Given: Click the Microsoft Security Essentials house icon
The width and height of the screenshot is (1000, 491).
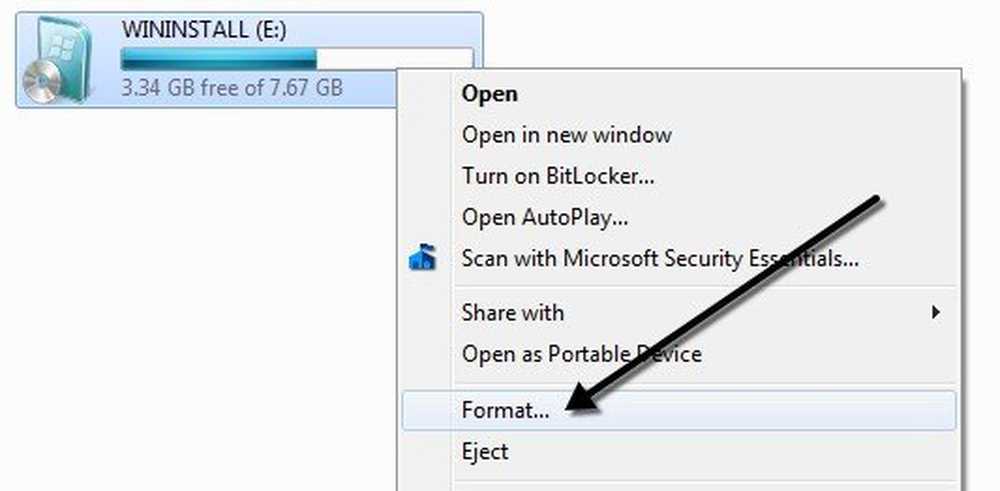Looking at the screenshot, I should (x=422, y=258).
